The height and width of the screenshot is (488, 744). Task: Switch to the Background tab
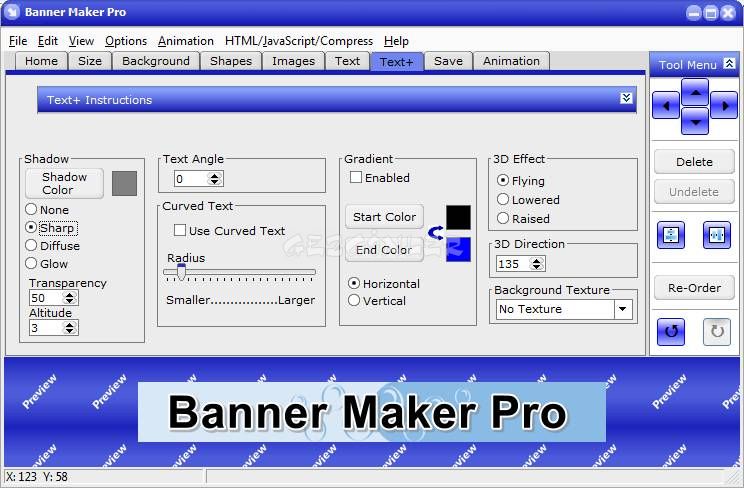(x=156, y=61)
